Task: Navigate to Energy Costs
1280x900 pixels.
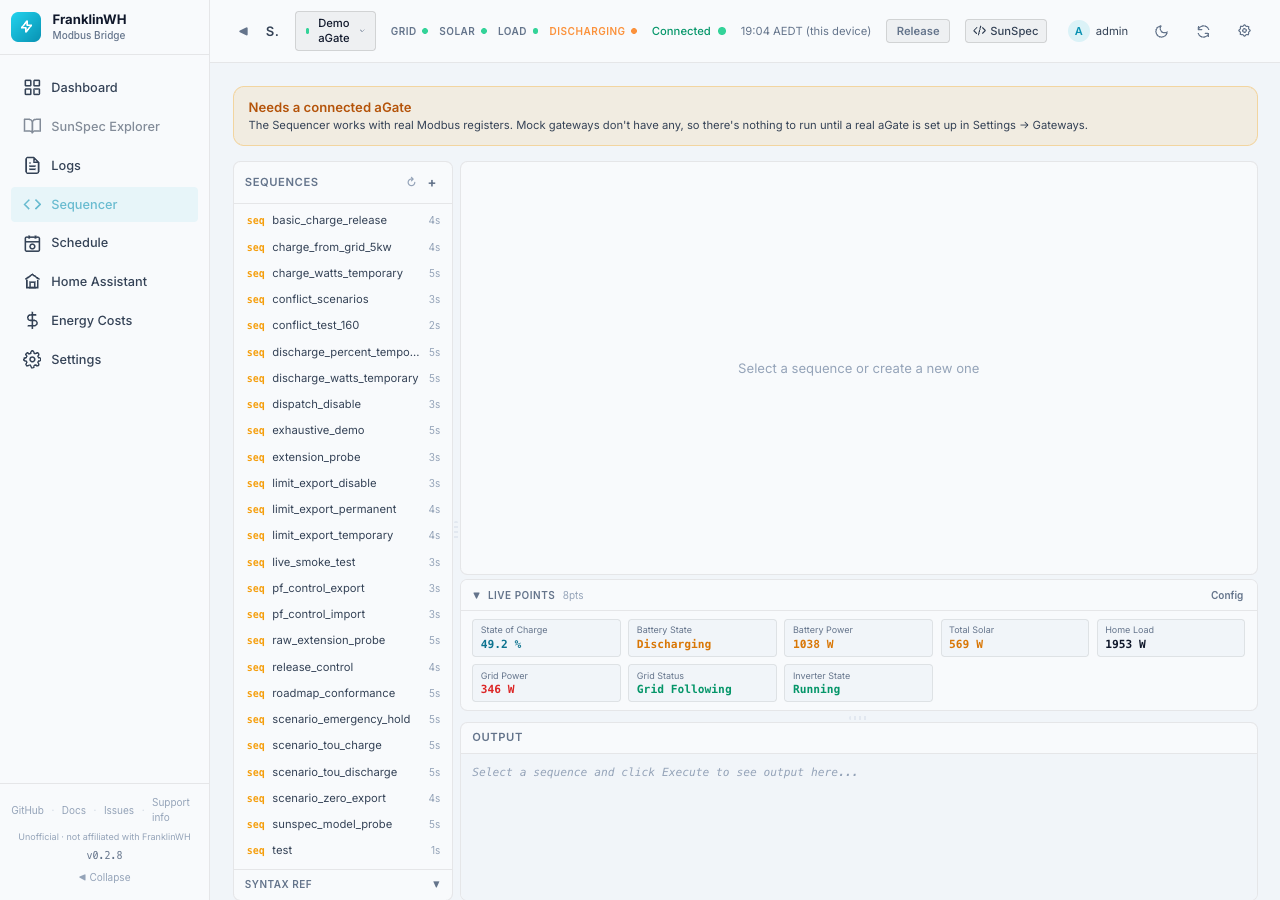Action: (104, 320)
